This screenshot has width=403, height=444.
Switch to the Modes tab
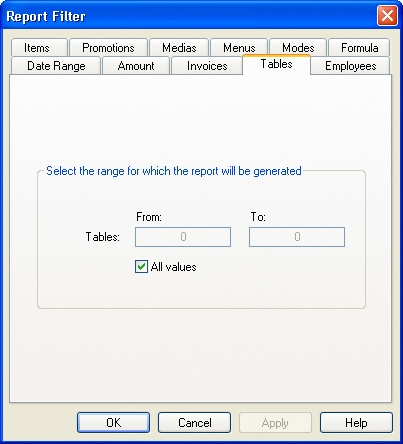(298, 48)
